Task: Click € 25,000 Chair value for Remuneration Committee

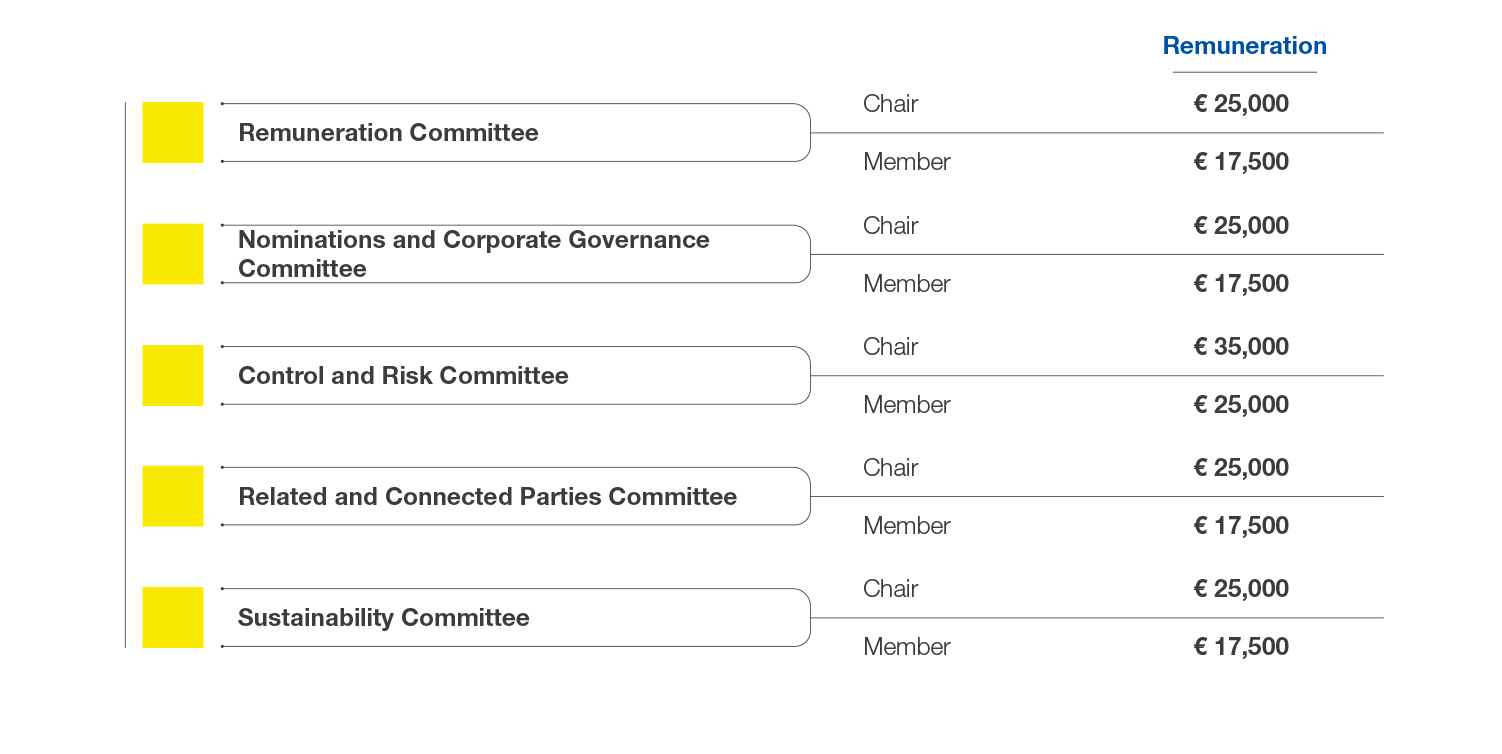Action: point(1241,104)
